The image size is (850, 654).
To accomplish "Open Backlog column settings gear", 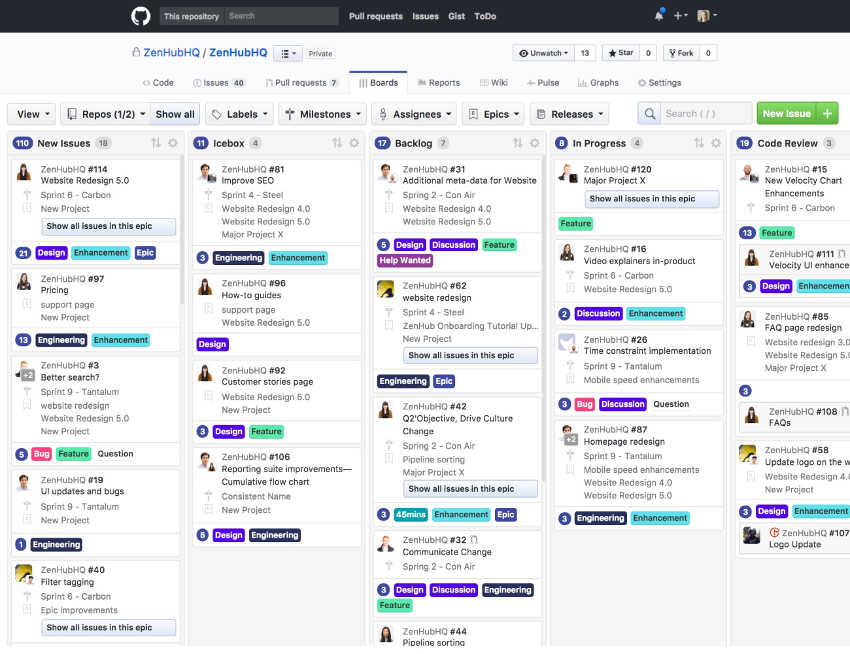I will [x=534, y=143].
